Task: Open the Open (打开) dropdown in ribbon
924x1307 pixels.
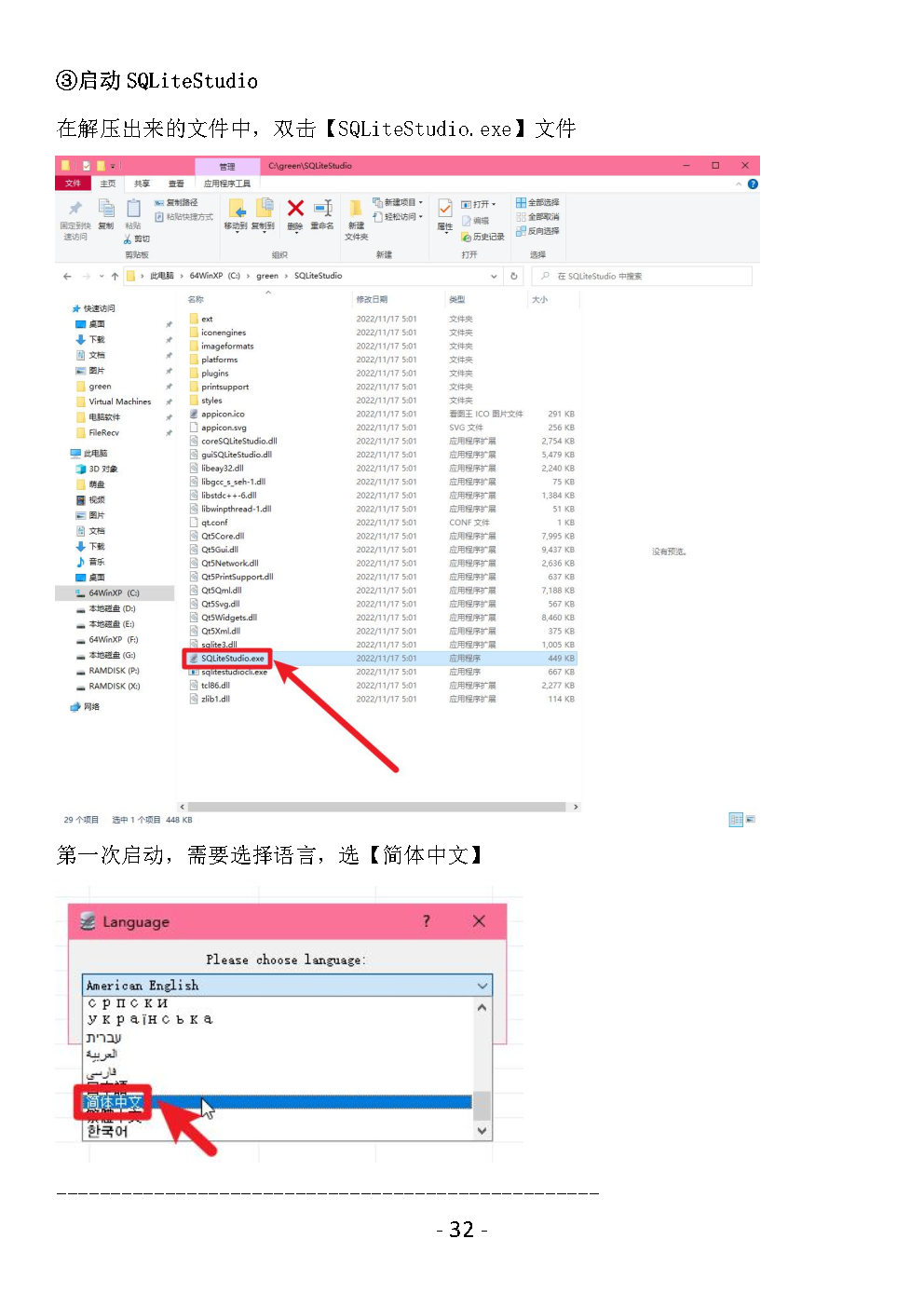Action: (x=480, y=204)
